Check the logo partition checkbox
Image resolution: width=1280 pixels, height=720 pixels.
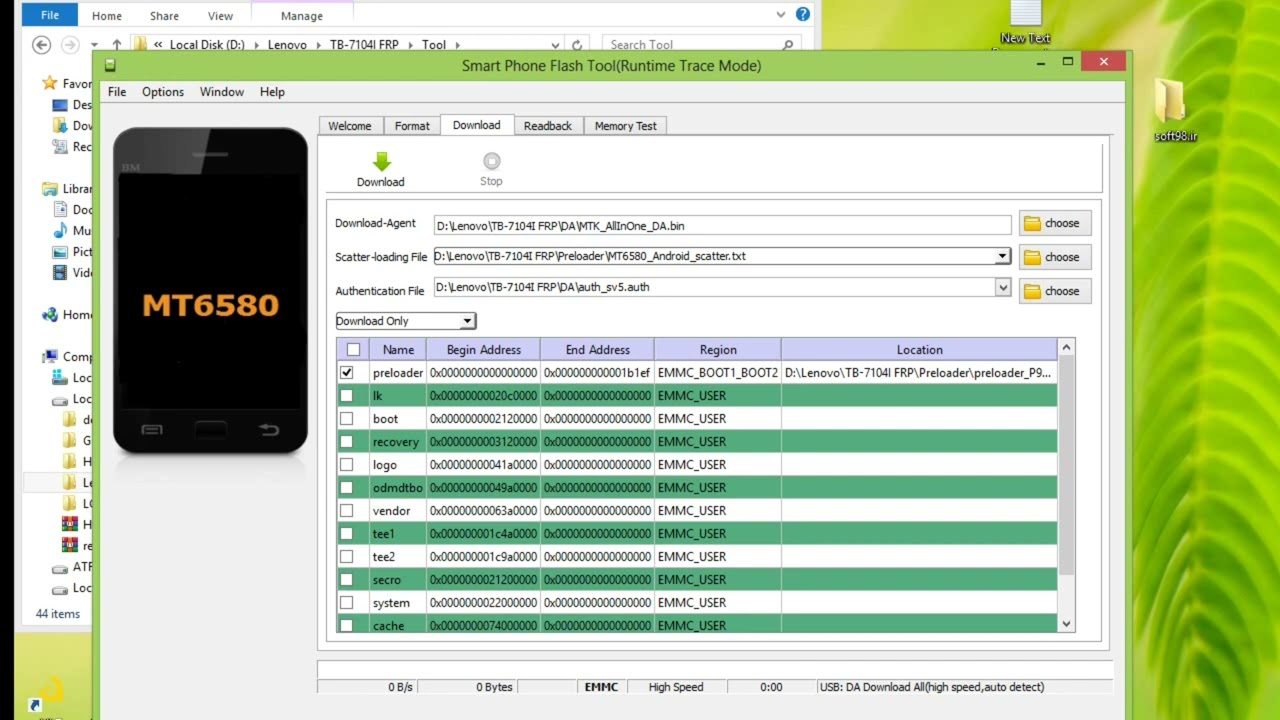coord(347,465)
